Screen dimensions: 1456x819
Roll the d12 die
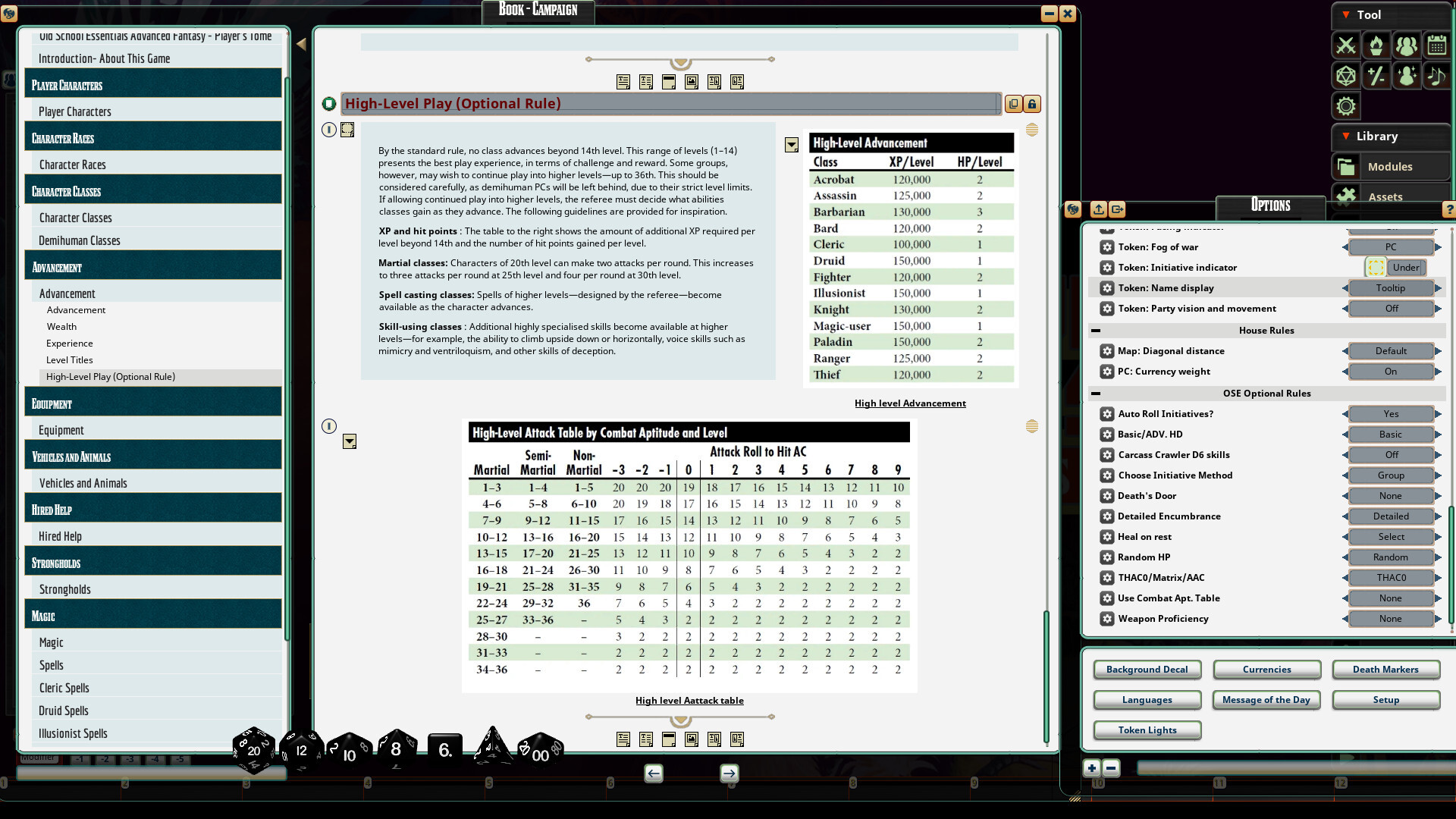coord(302,750)
